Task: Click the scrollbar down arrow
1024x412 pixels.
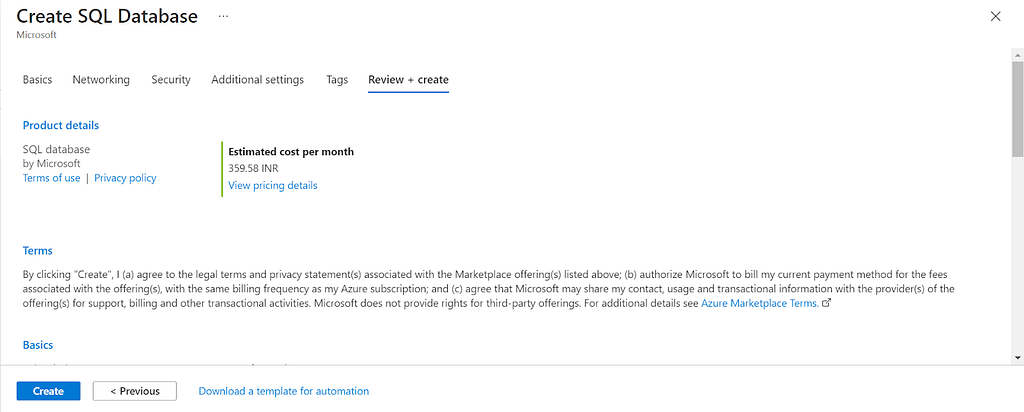Action: tap(1017, 358)
